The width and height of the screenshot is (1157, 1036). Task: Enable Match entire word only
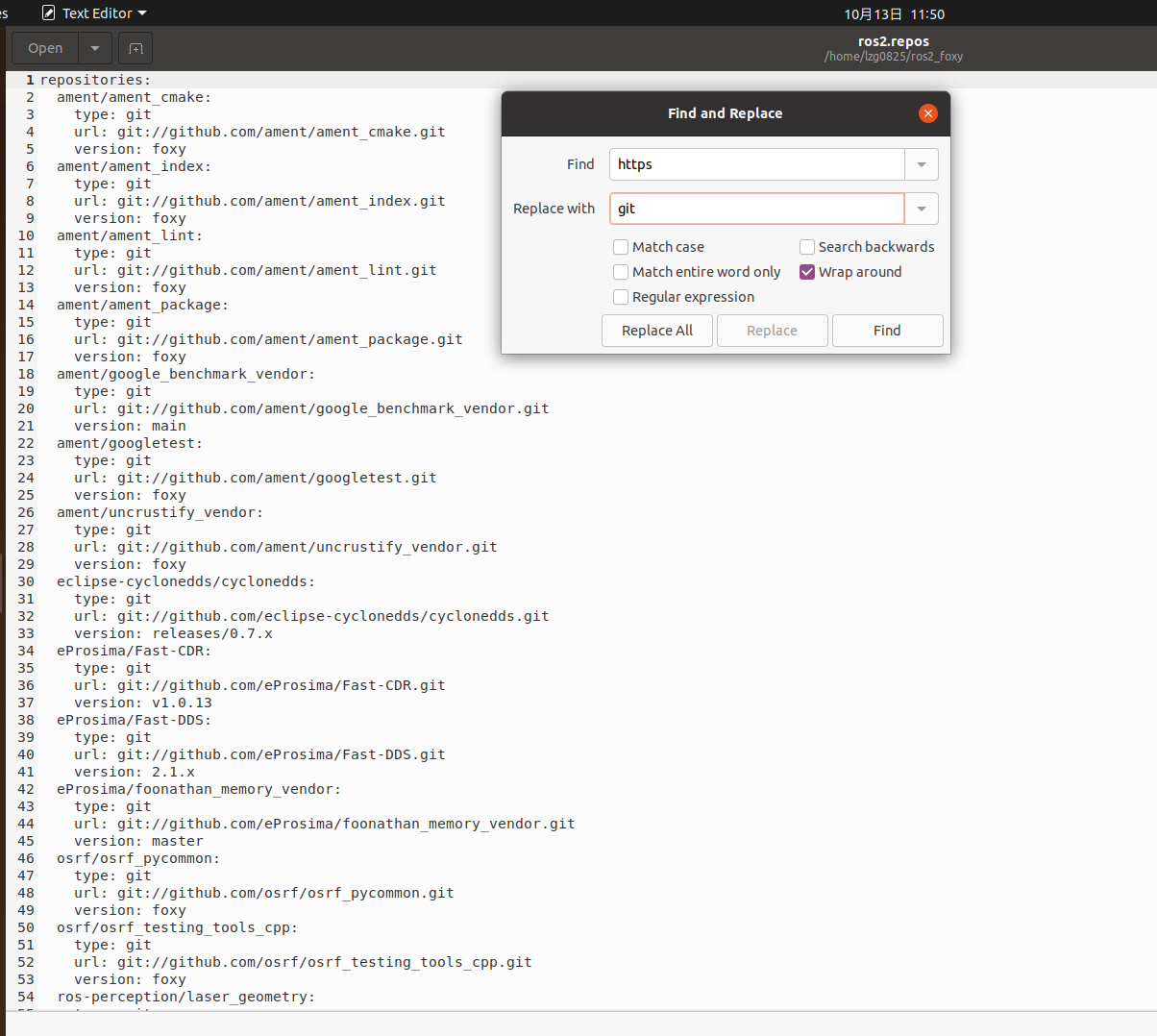(621, 272)
